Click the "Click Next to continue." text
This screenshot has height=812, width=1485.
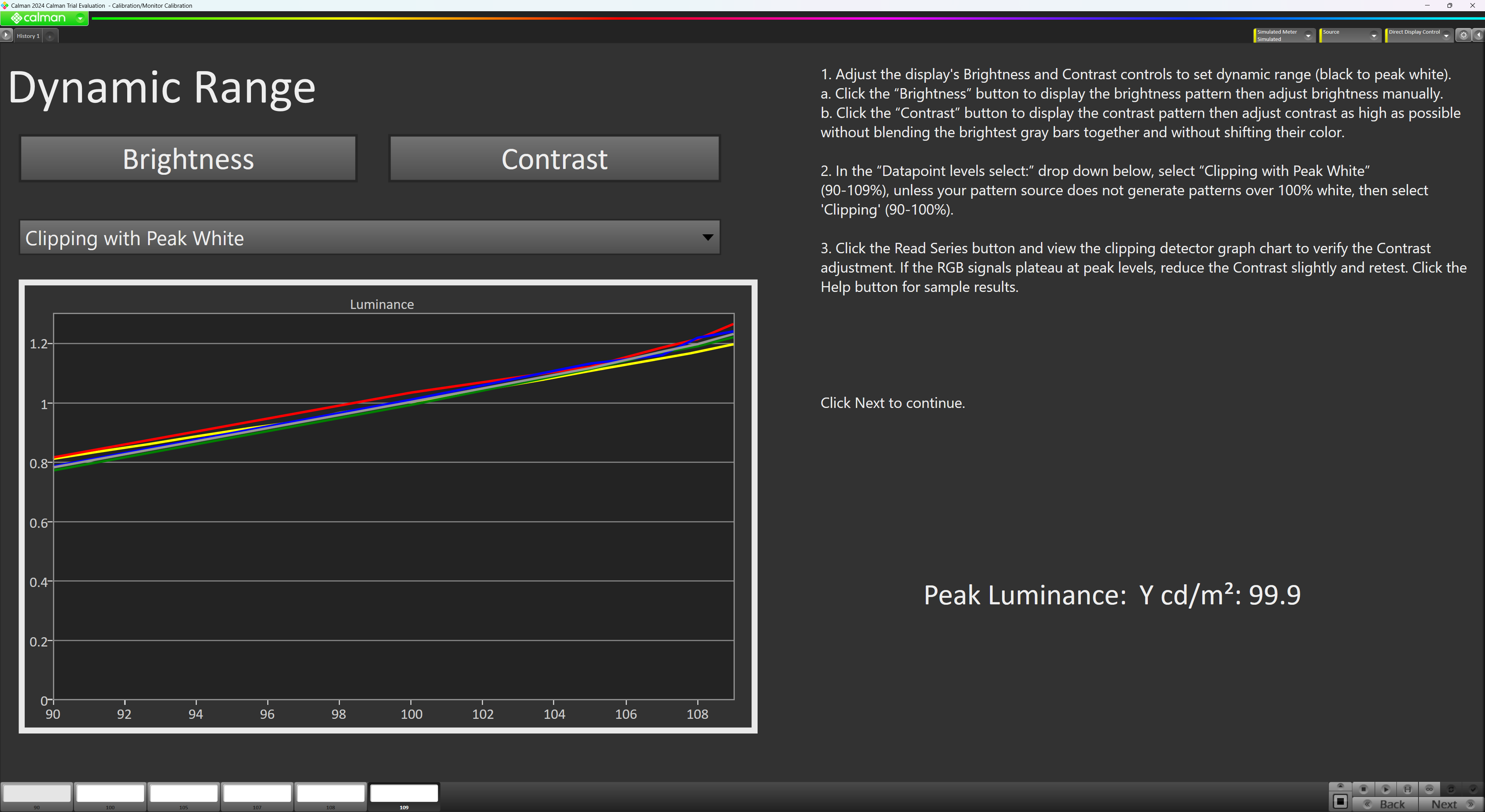pos(893,403)
